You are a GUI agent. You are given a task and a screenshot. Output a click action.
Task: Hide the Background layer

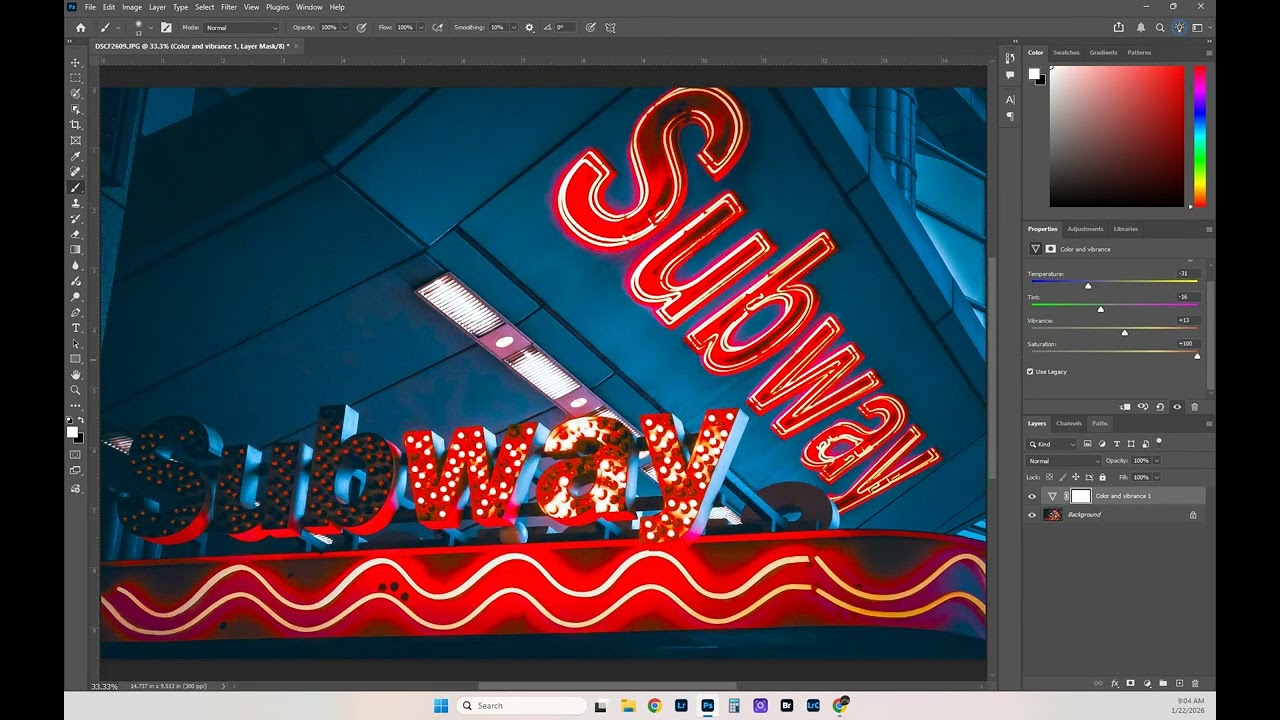[x=1032, y=515]
